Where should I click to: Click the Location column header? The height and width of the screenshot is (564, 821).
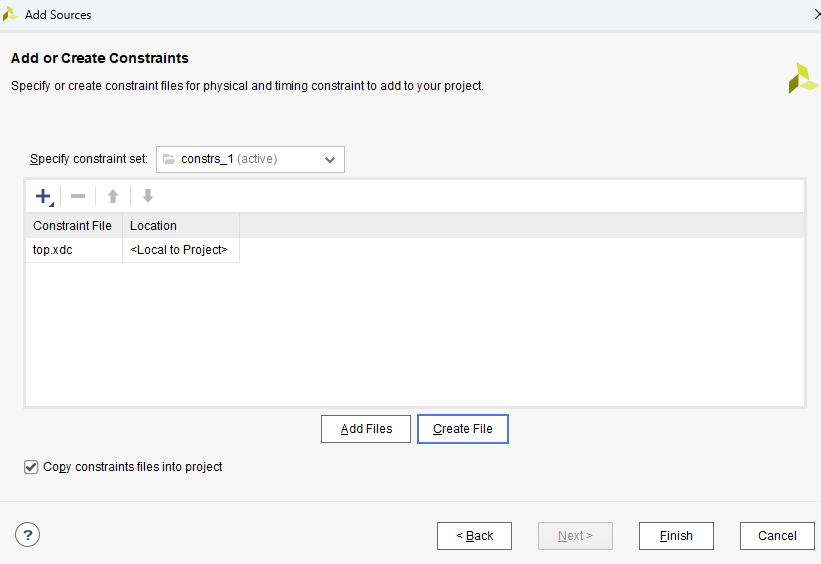pos(181,226)
